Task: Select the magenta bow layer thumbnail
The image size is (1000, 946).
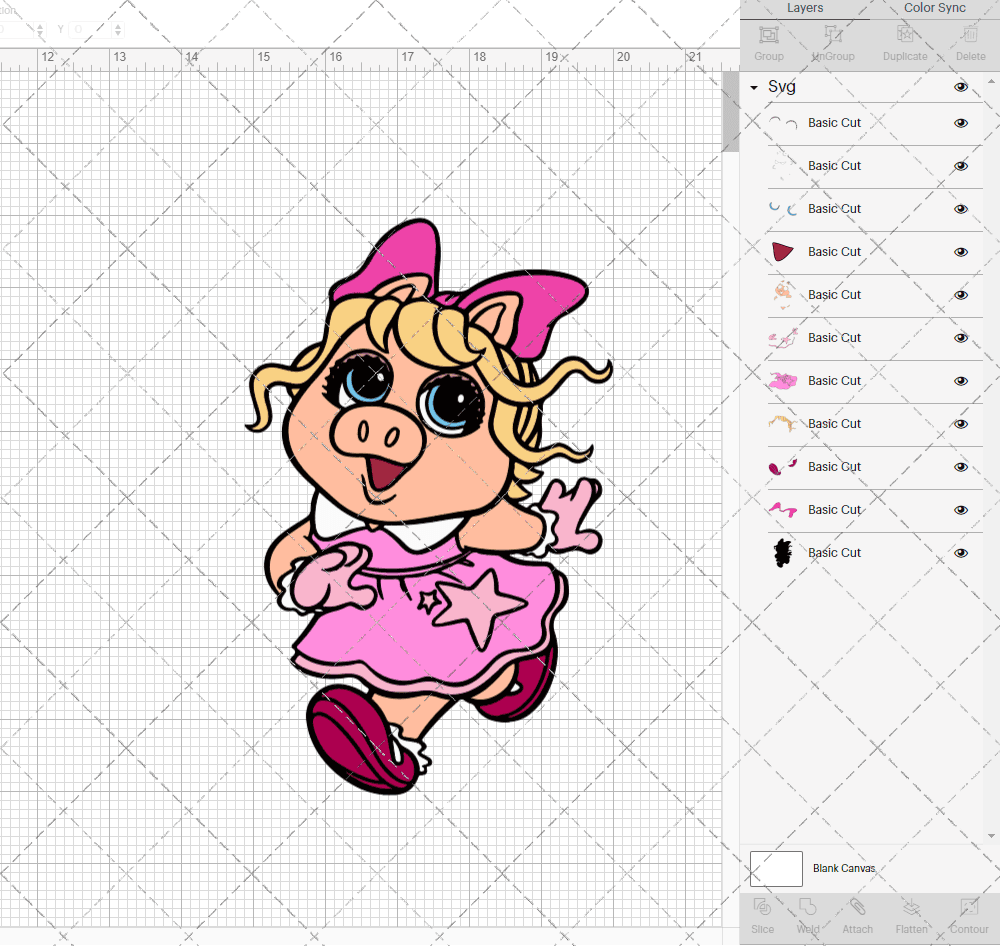Action: 783,510
